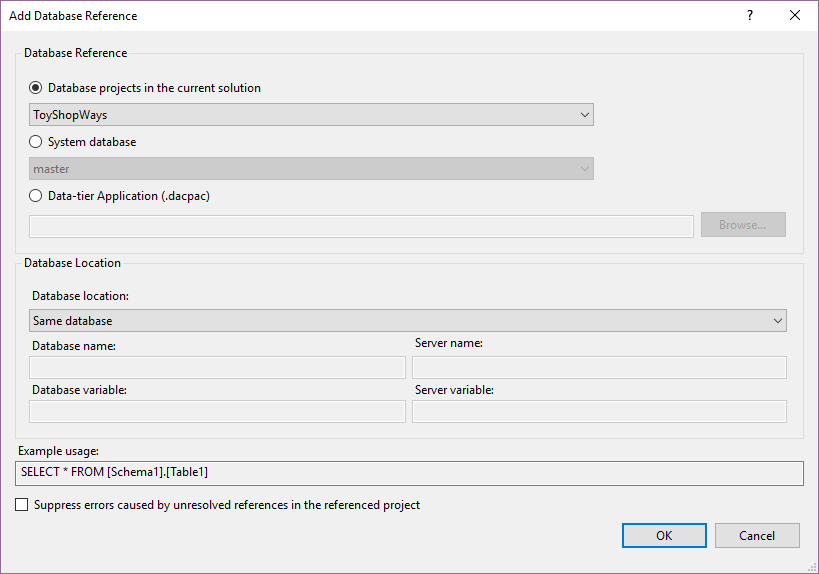819x574 pixels.
Task: Select Database projects in the current solution
Action: pos(37,88)
